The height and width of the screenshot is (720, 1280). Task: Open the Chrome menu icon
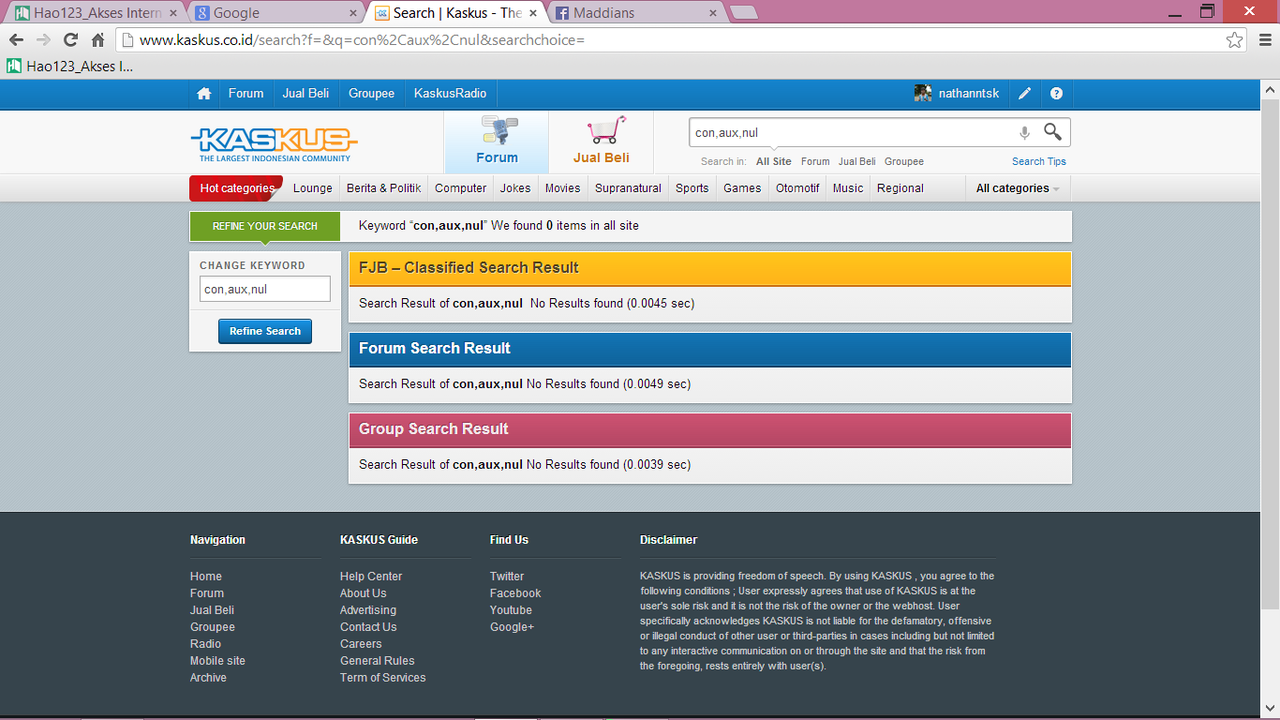pos(1263,40)
